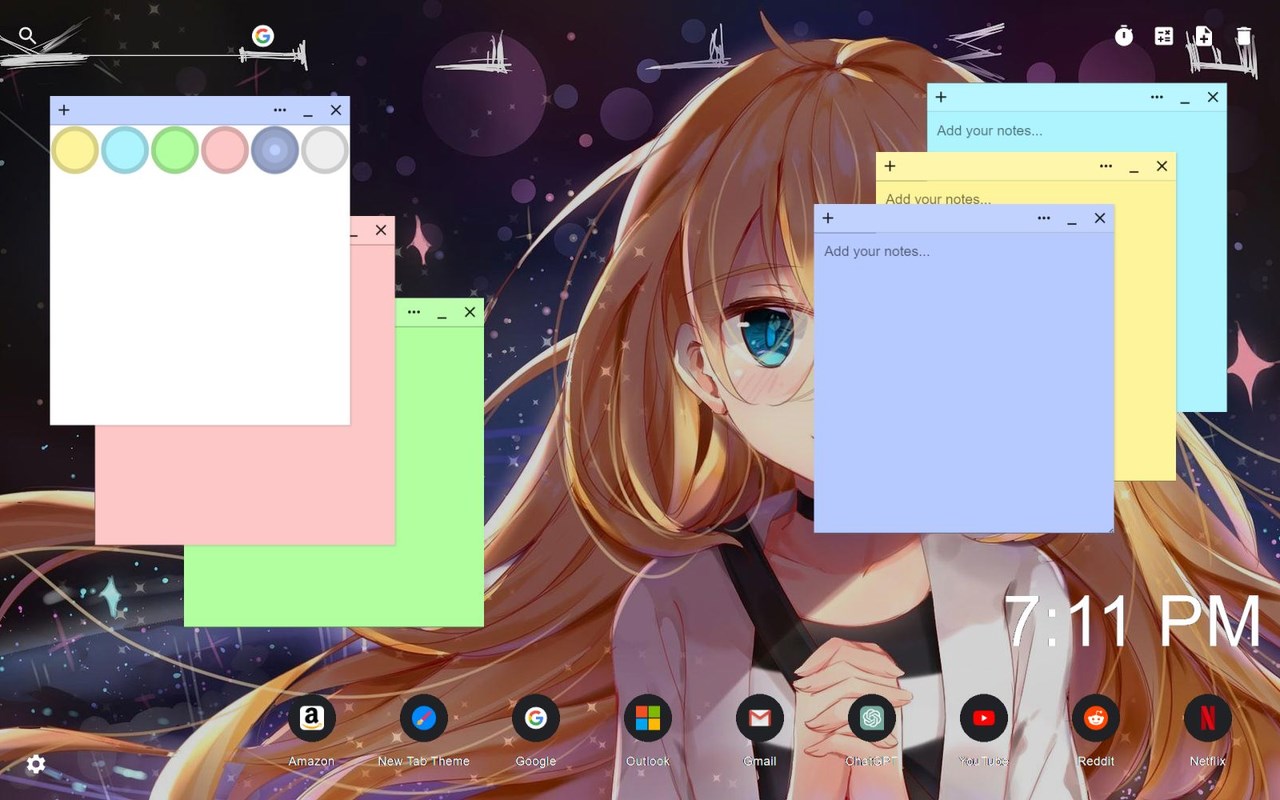Image resolution: width=1280 pixels, height=800 pixels.
Task: Pick the yellow color swatch
Action: 75,150
